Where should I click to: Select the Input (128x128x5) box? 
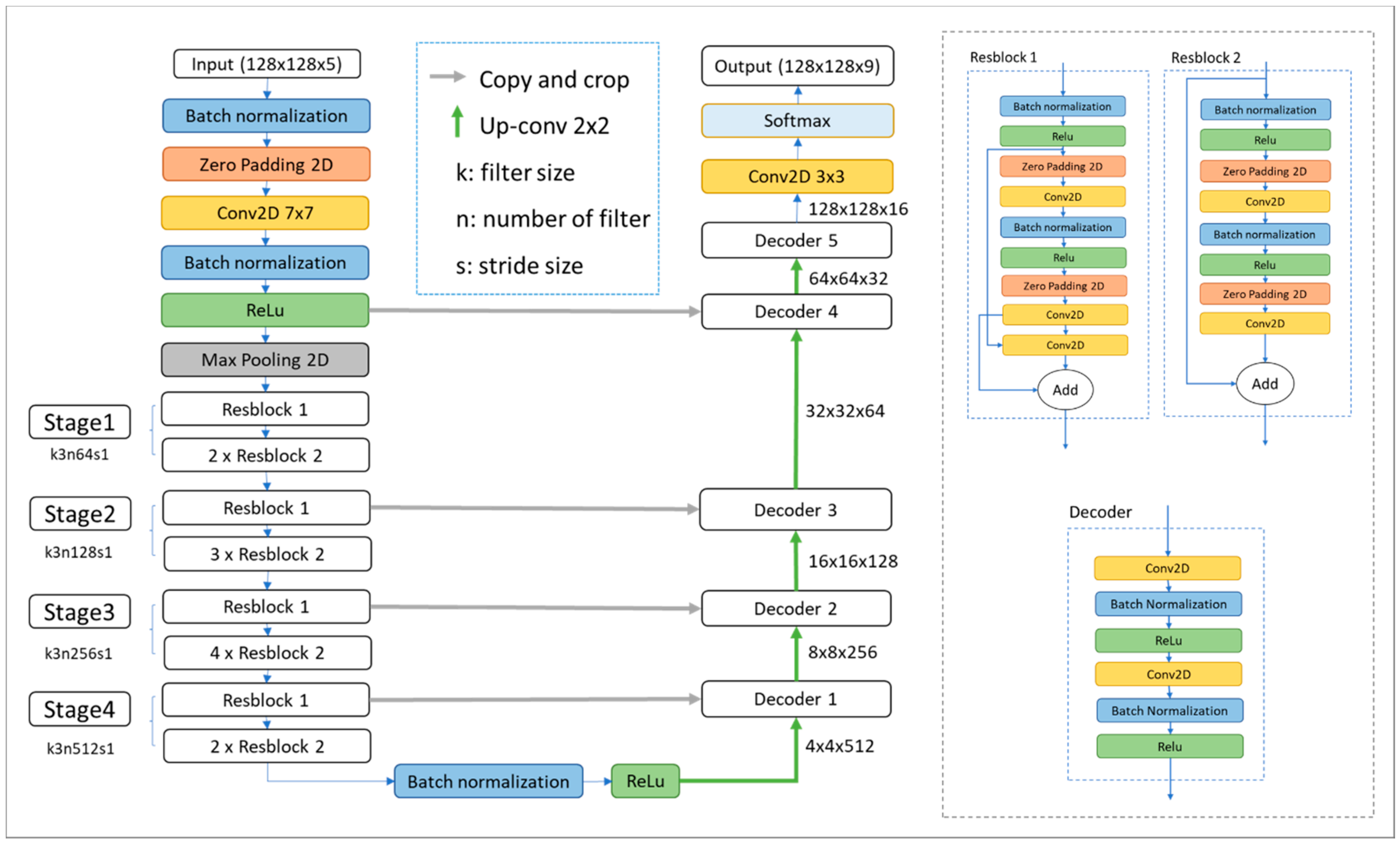[x=266, y=64]
